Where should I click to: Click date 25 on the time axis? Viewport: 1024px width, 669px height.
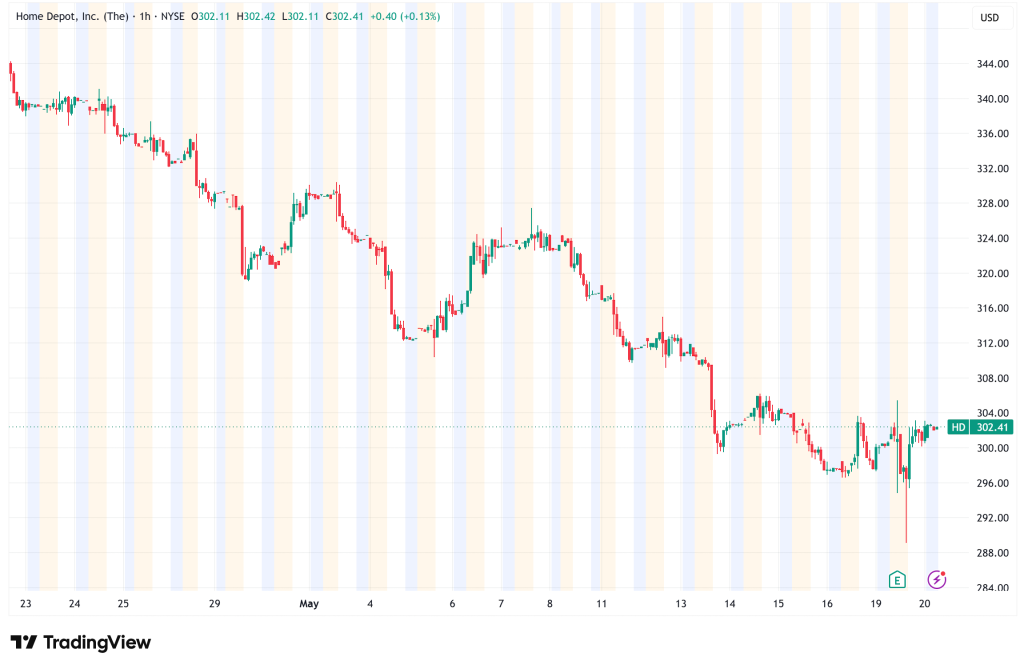pos(123,604)
